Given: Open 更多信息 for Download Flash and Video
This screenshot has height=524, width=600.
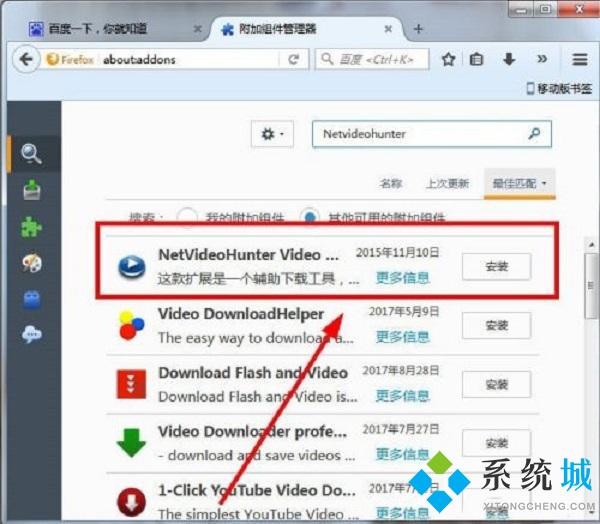Looking at the screenshot, I should 403,396.
